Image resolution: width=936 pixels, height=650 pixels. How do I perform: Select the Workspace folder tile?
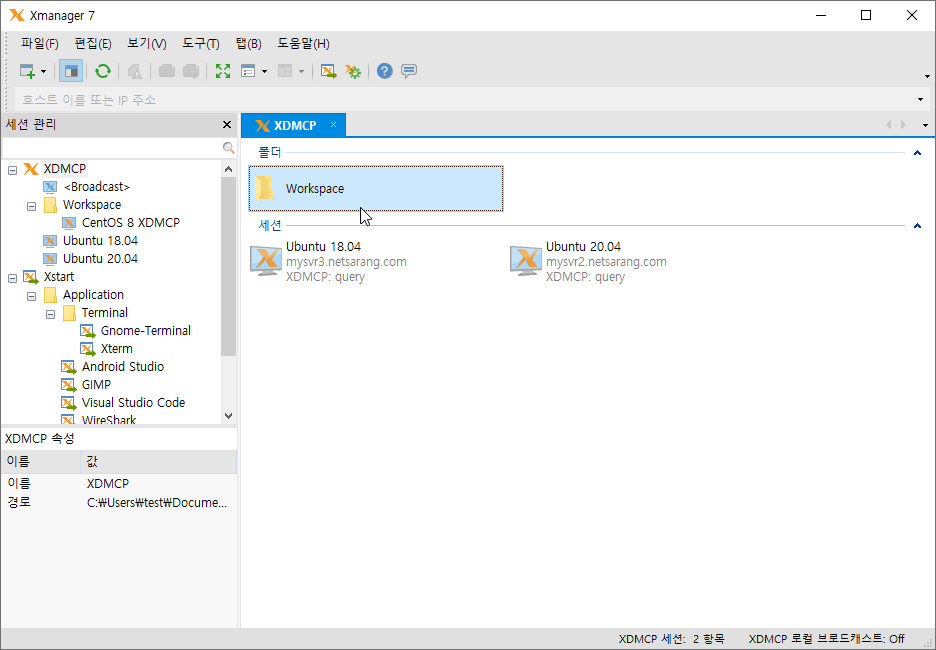click(376, 189)
